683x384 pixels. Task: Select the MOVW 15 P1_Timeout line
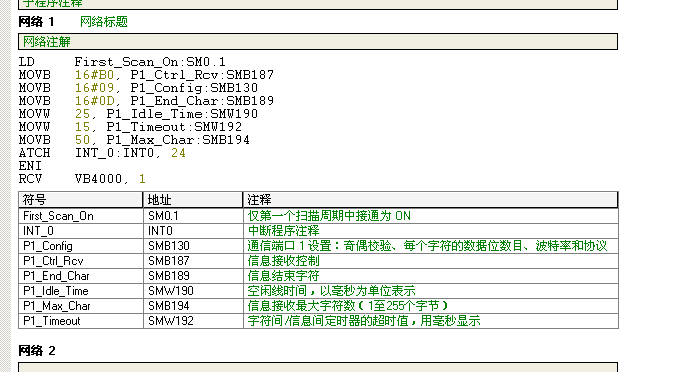click(130, 127)
